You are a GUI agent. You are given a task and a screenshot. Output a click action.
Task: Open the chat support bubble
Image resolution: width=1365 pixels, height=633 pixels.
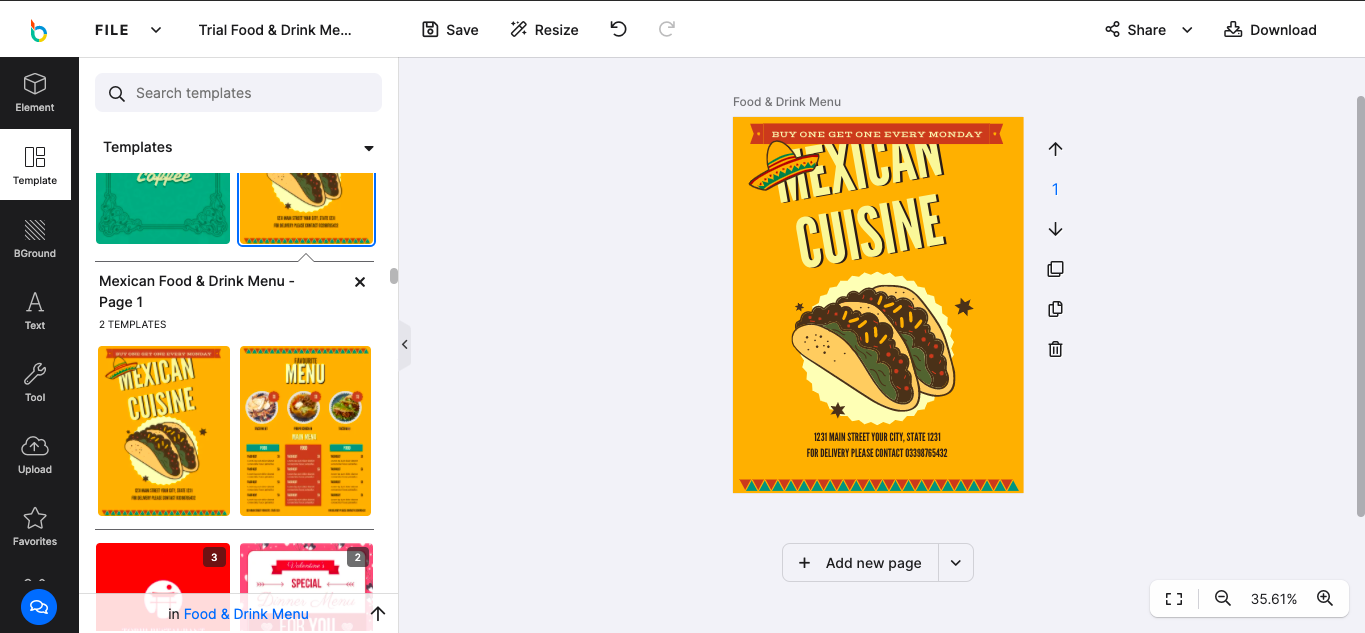39,606
